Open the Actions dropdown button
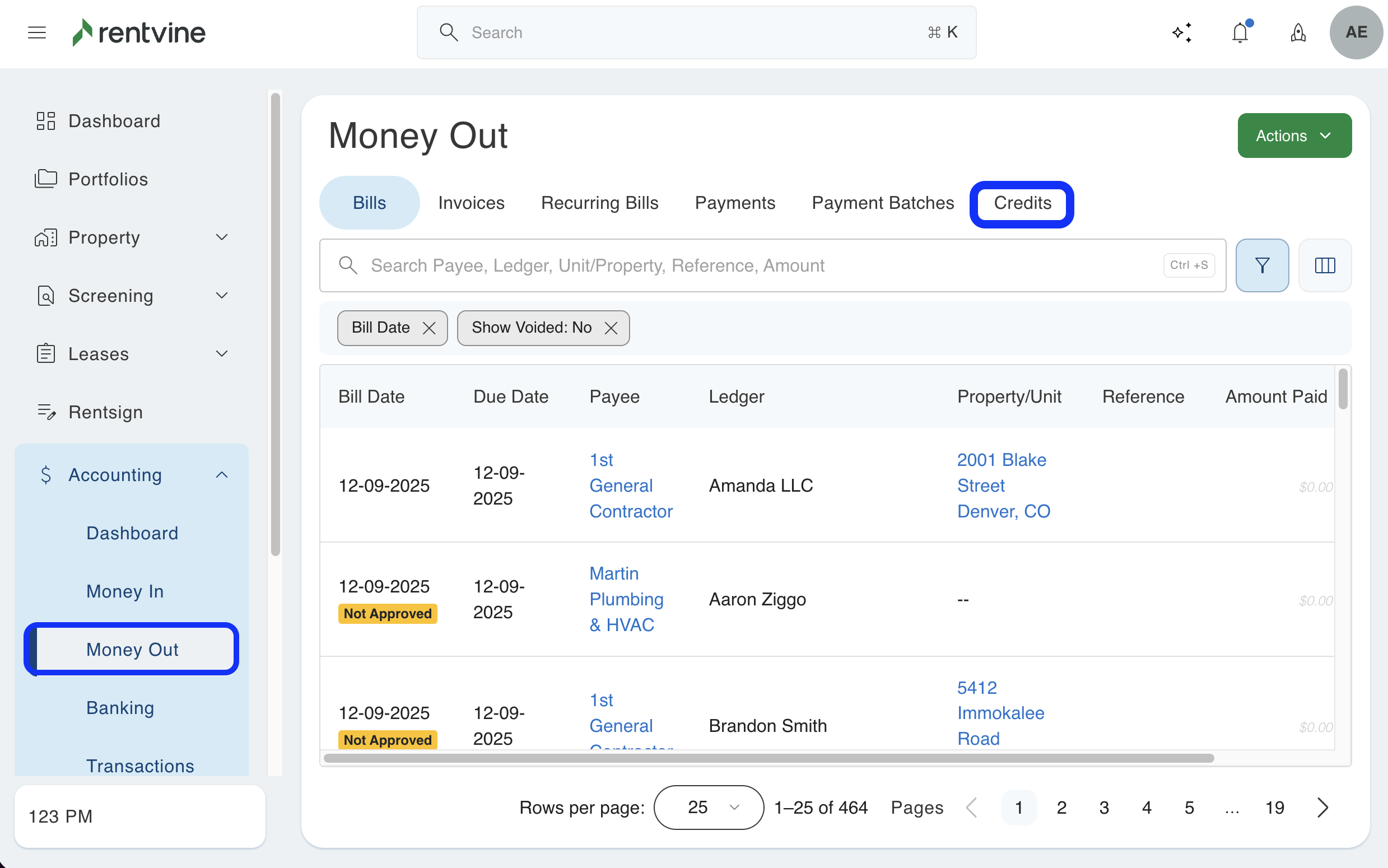This screenshot has width=1388, height=868. (1294, 136)
